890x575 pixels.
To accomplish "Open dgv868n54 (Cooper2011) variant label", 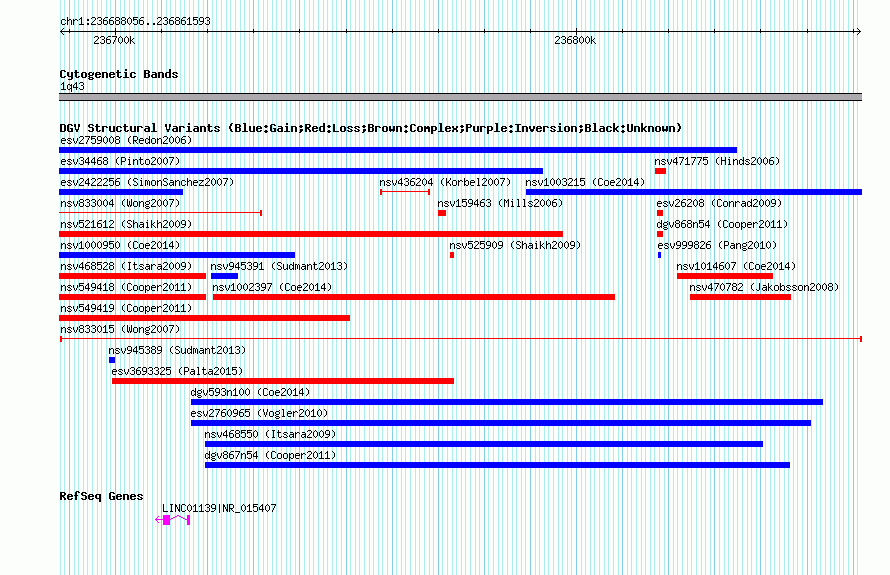I will 722,224.
